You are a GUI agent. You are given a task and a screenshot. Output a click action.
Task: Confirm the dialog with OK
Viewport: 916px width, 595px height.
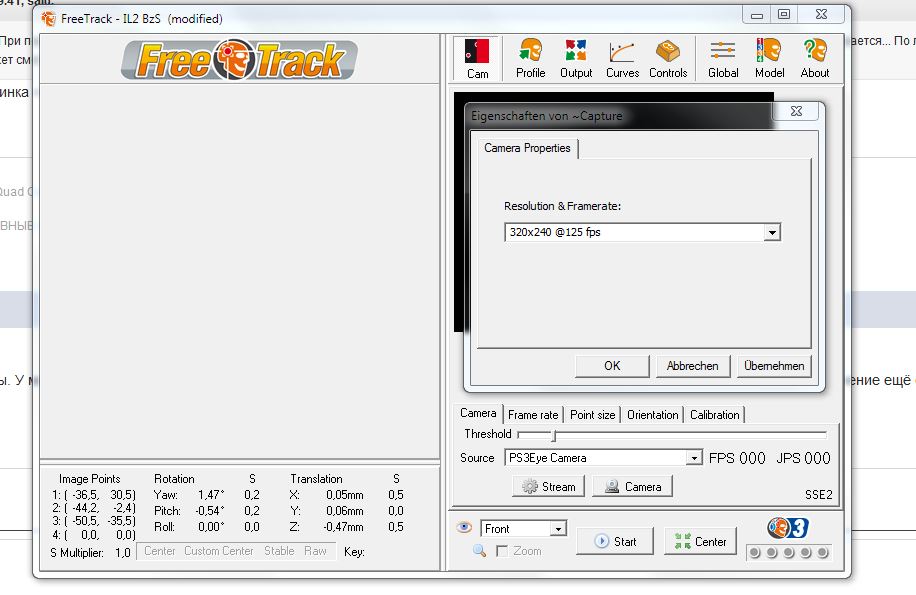pos(612,366)
